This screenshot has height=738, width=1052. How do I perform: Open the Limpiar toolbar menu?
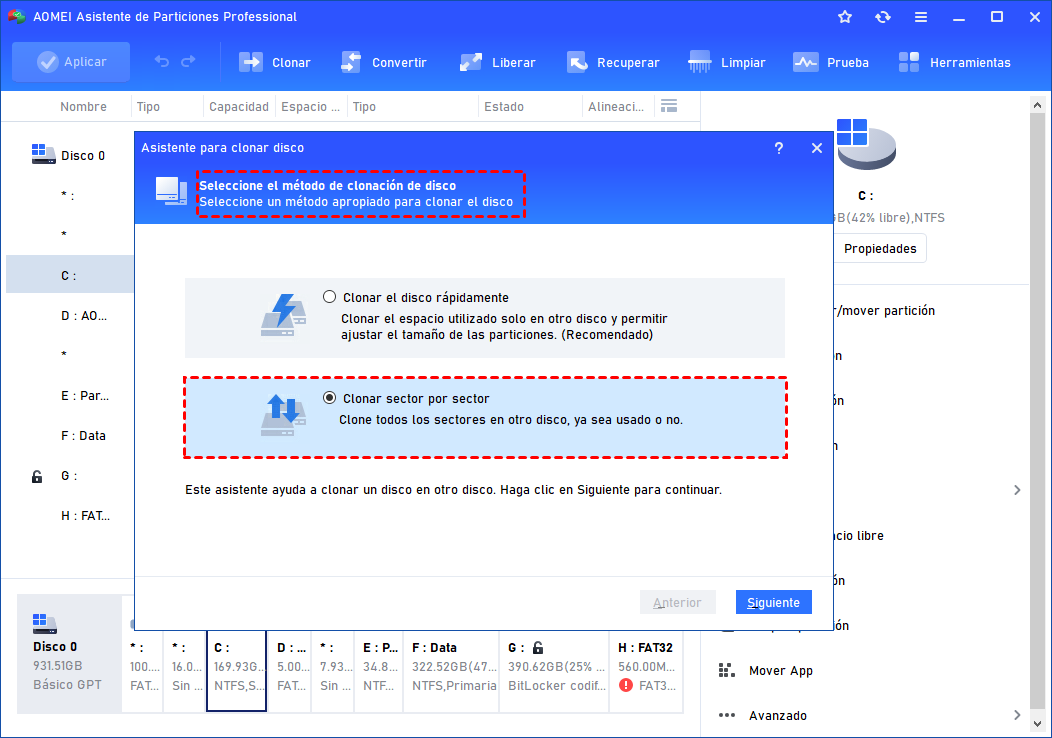pos(727,62)
